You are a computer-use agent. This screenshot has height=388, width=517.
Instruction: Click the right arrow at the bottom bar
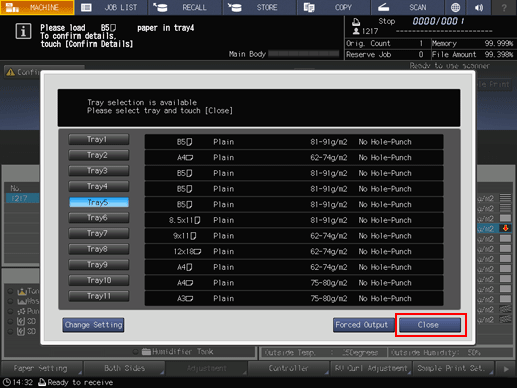click(506, 369)
